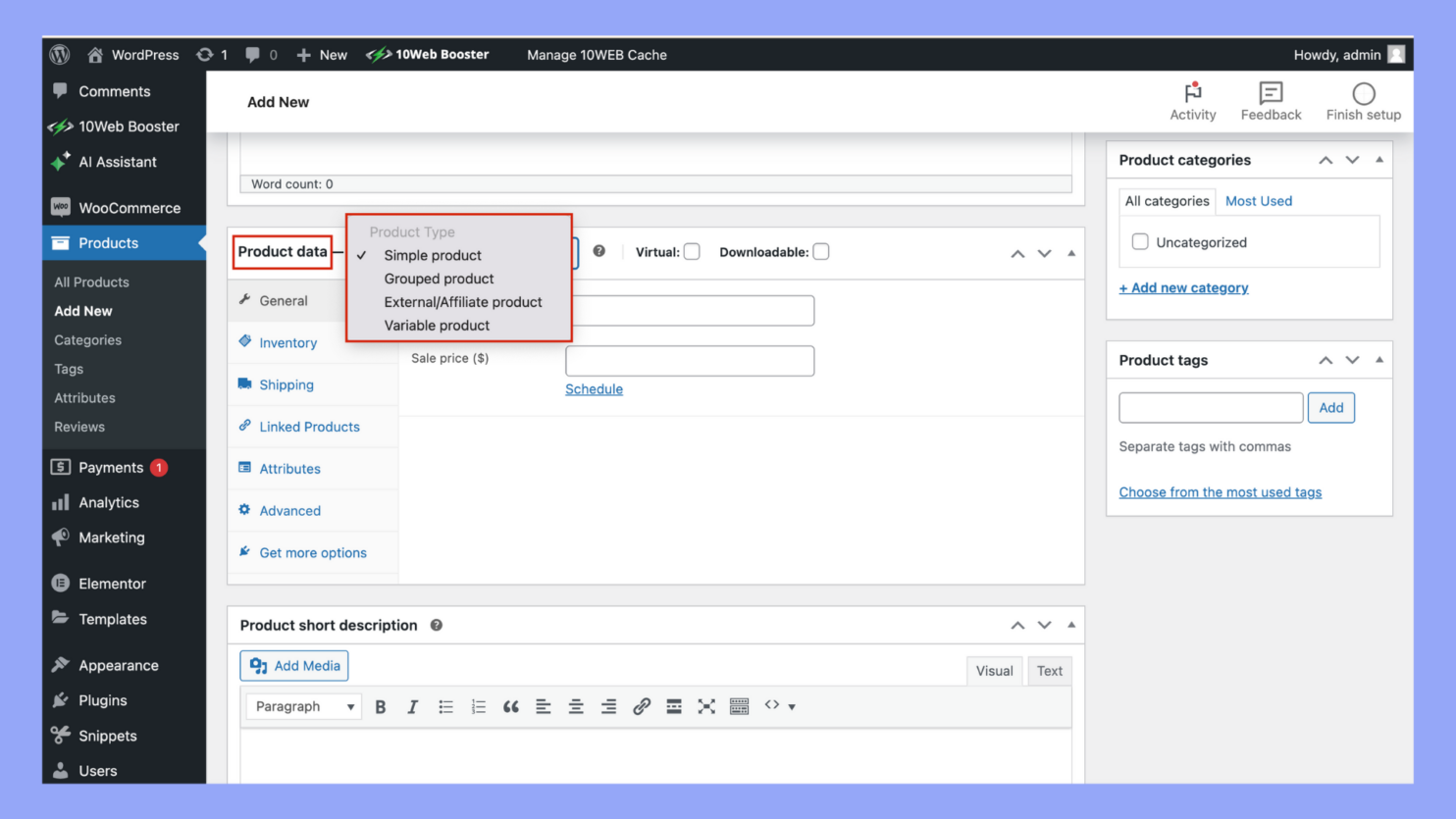This screenshot has height=819, width=1456.
Task: Check the Downloadable checkbox
Action: [x=821, y=252]
